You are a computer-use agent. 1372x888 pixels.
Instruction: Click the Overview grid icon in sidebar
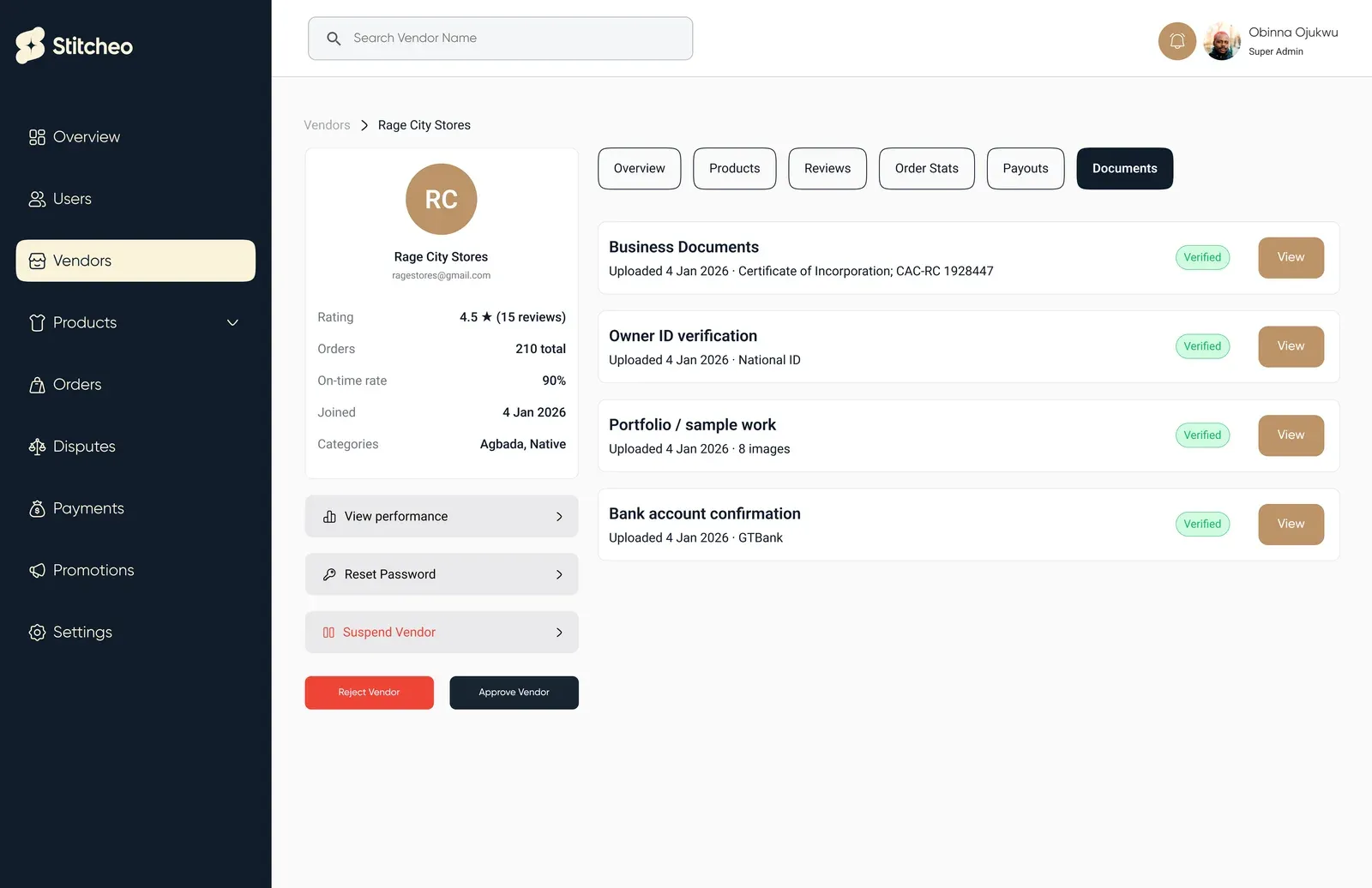[x=37, y=137]
